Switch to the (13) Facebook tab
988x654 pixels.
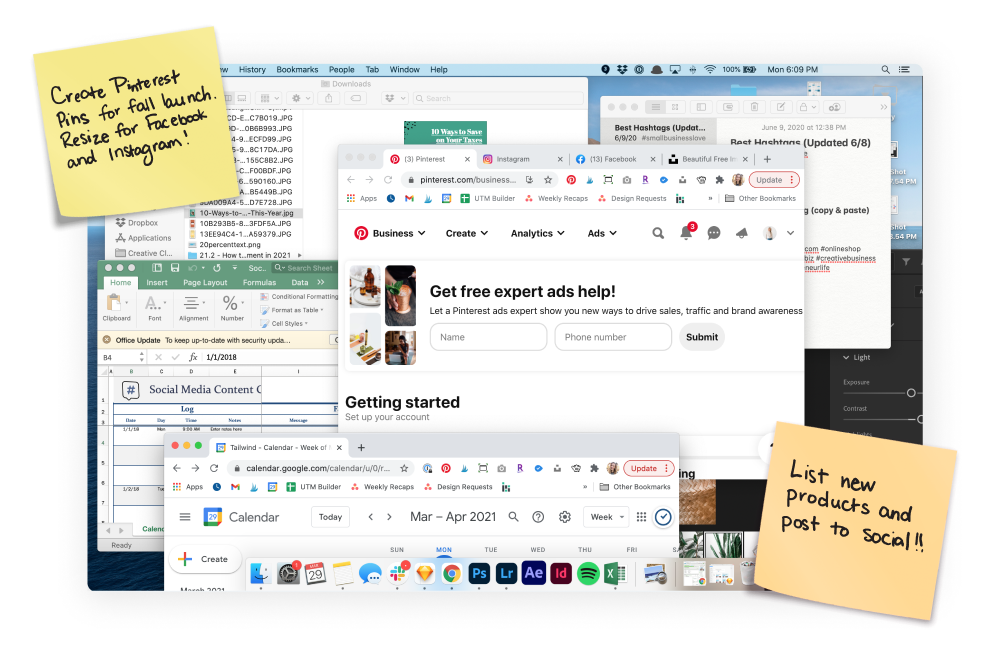[613, 159]
